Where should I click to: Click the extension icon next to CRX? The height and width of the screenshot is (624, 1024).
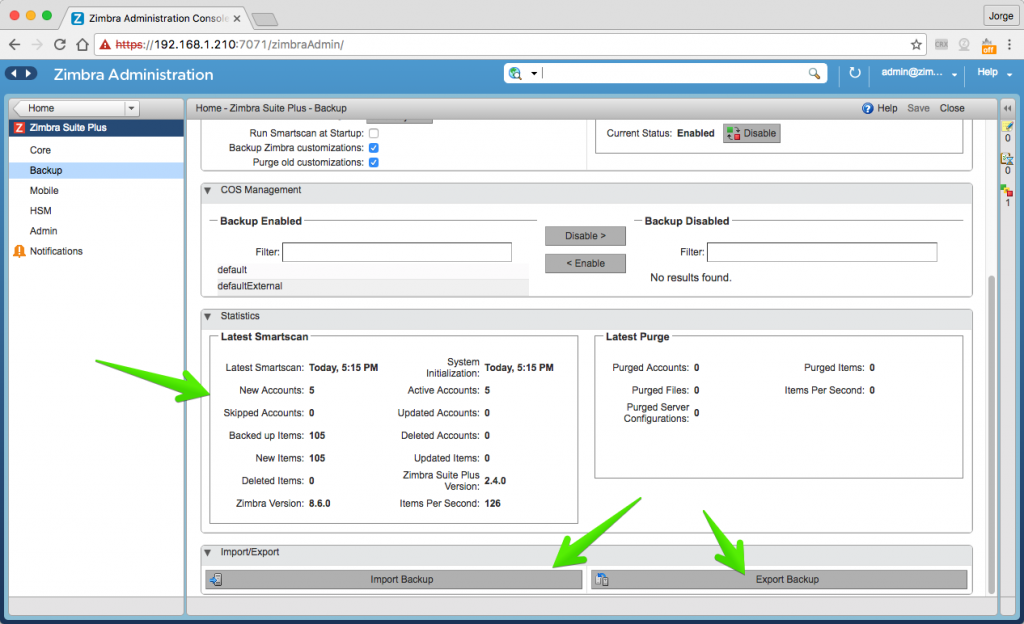pos(964,44)
